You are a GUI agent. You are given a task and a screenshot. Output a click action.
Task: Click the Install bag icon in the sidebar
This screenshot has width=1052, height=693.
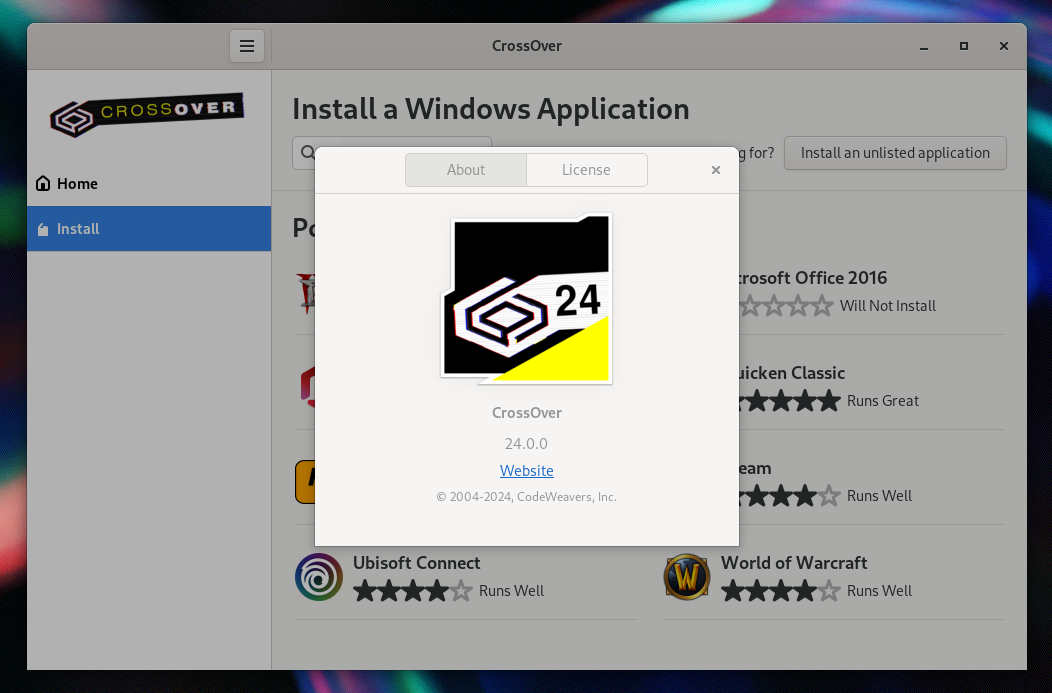coord(43,229)
